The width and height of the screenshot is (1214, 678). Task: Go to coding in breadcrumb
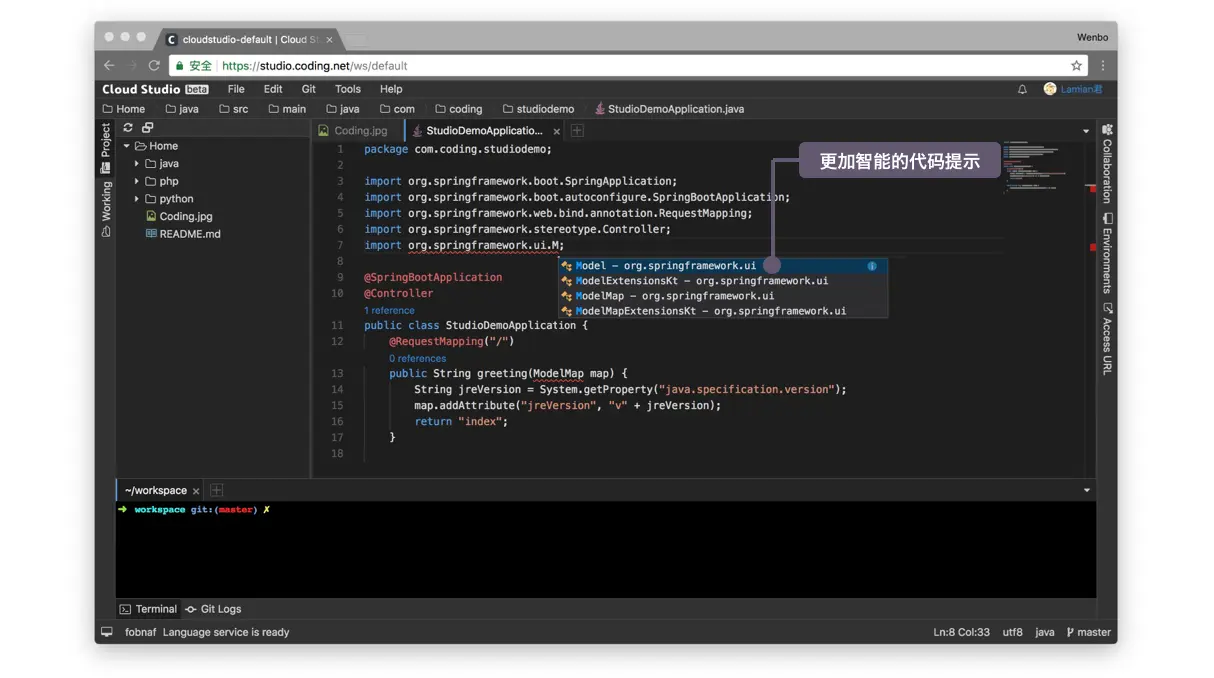458,109
